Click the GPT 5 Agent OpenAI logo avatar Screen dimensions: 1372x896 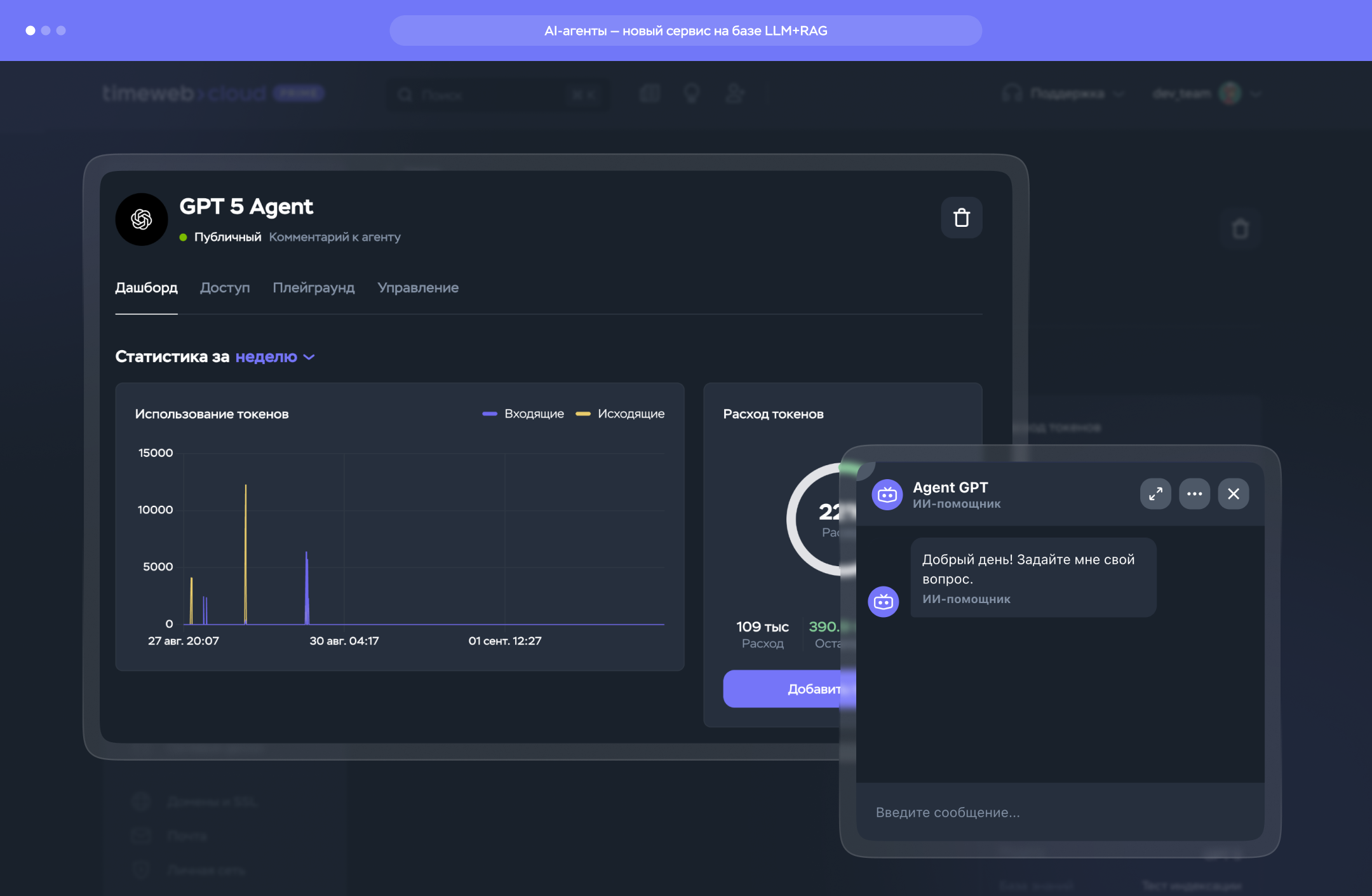pyautogui.click(x=142, y=219)
